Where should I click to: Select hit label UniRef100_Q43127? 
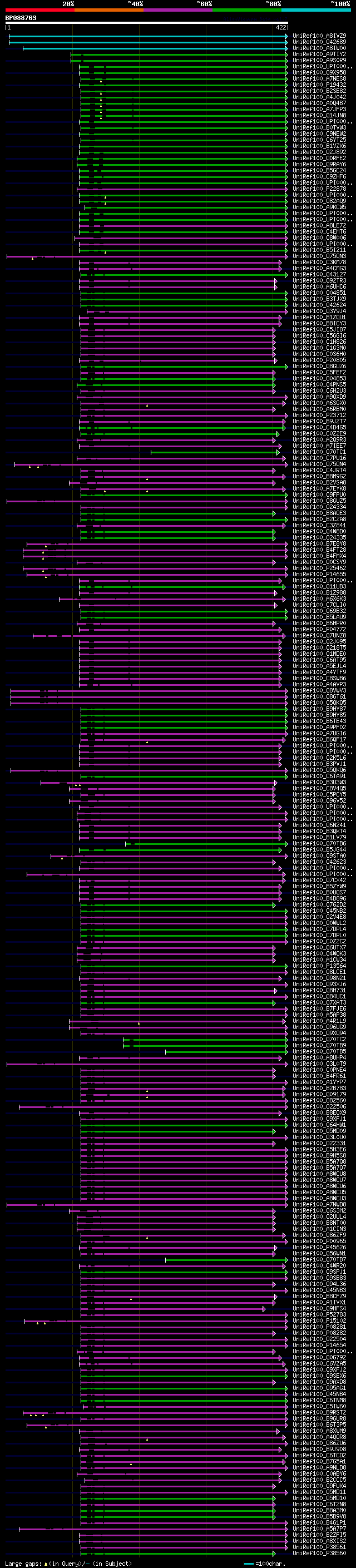319,275
